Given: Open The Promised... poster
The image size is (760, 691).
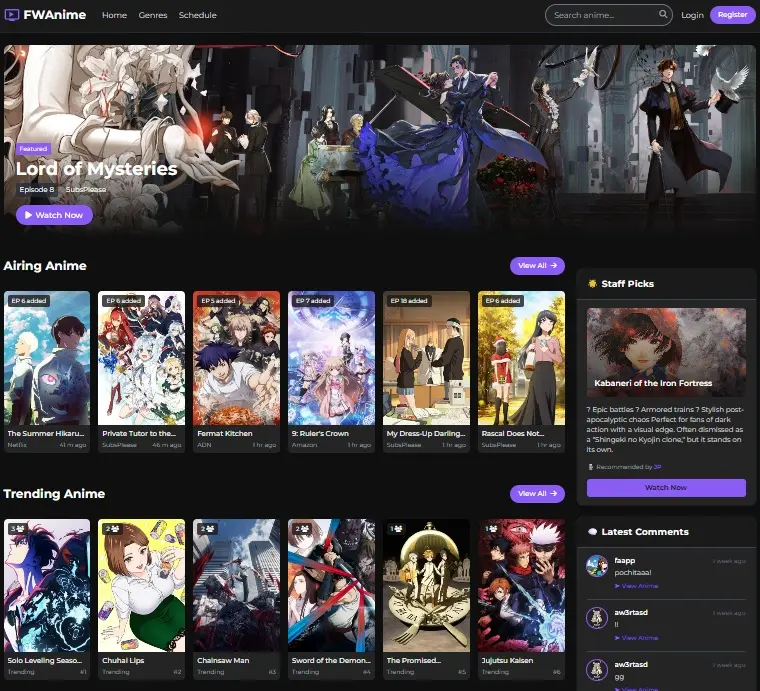Looking at the screenshot, I should (x=427, y=585).
